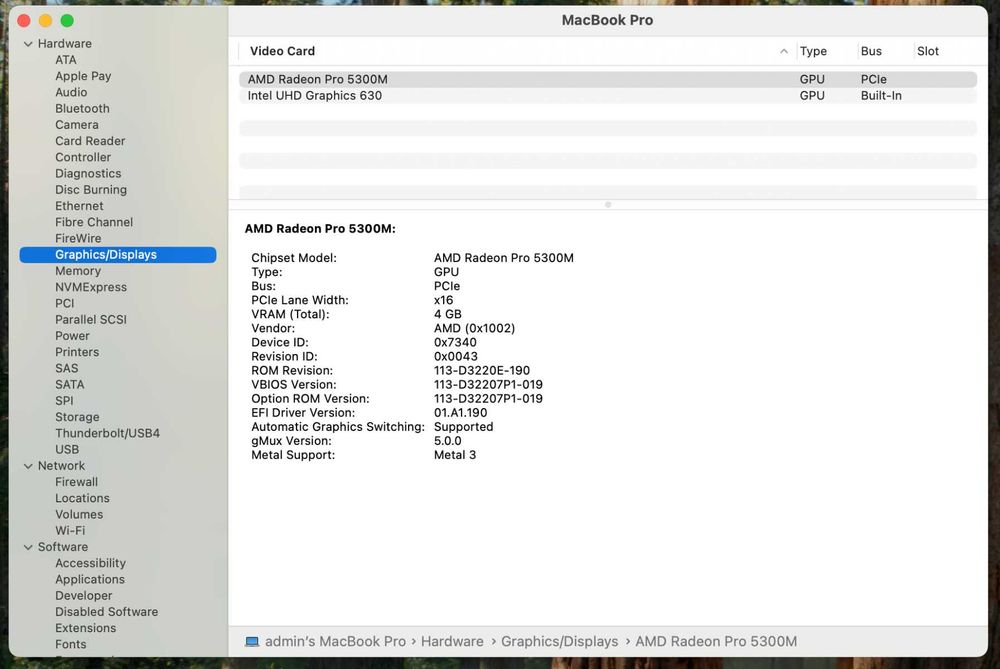Image resolution: width=1000 pixels, height=669 pixels.
Task: Select Graphics/Displays in the sidebar
Action: tap(118, 254)
